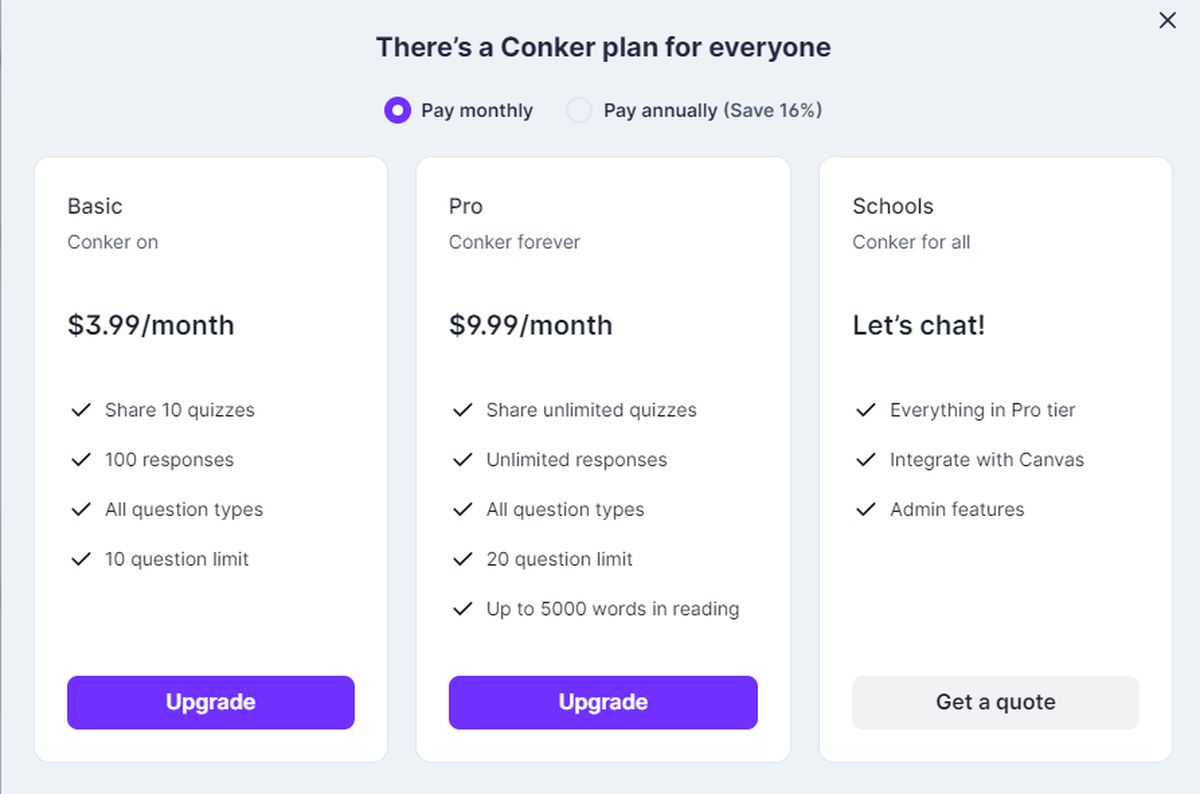1200x794 pixels.
Task: Click checkmark beside Admin features
Action: point(866,509)
